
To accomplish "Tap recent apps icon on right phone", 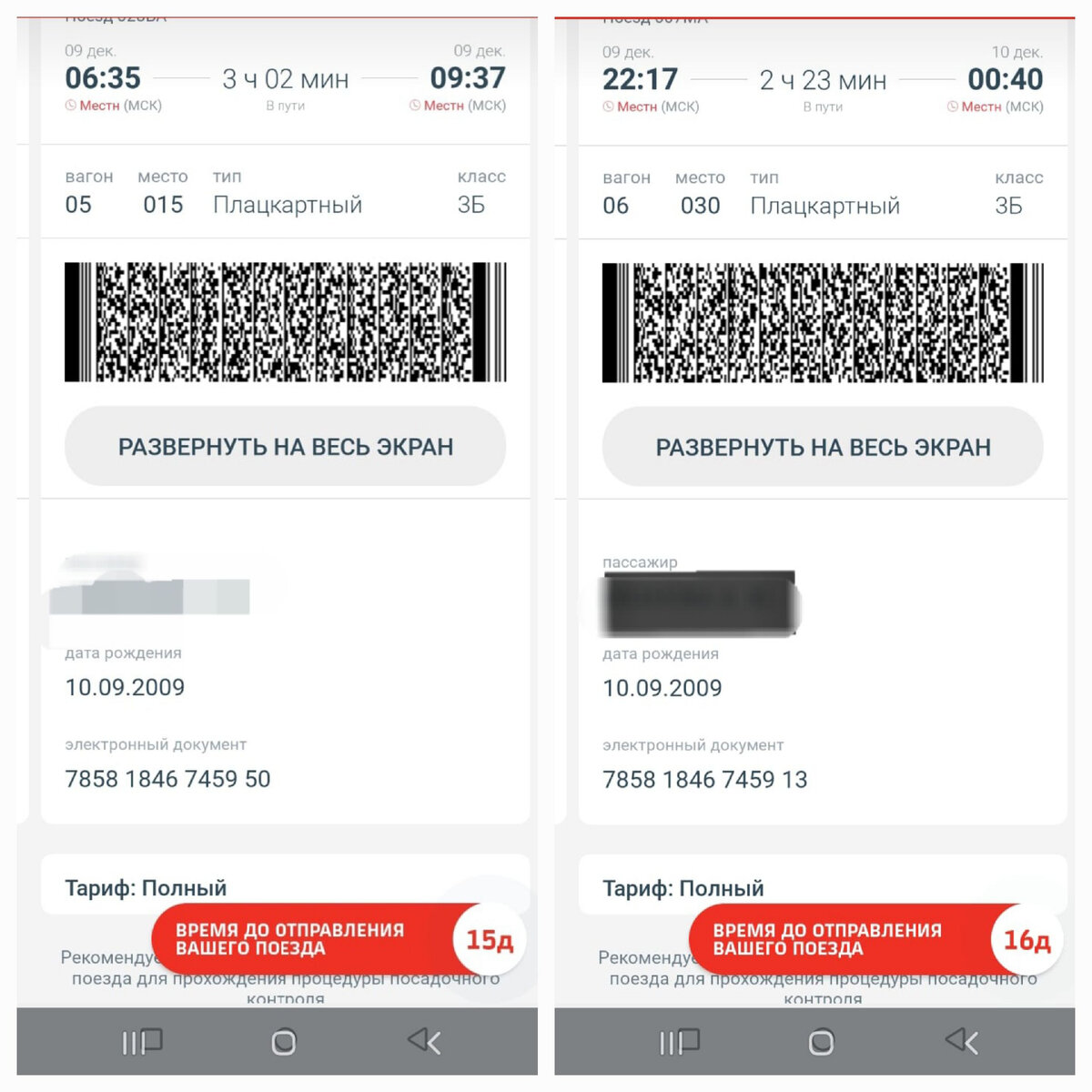I will tap(680, 1042).
